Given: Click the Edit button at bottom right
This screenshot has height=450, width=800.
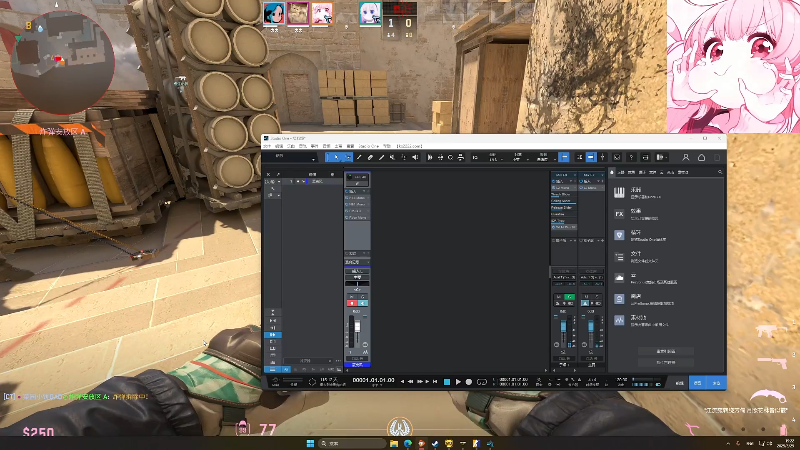Looking at the screenshot, I should (x=680, y=383).
